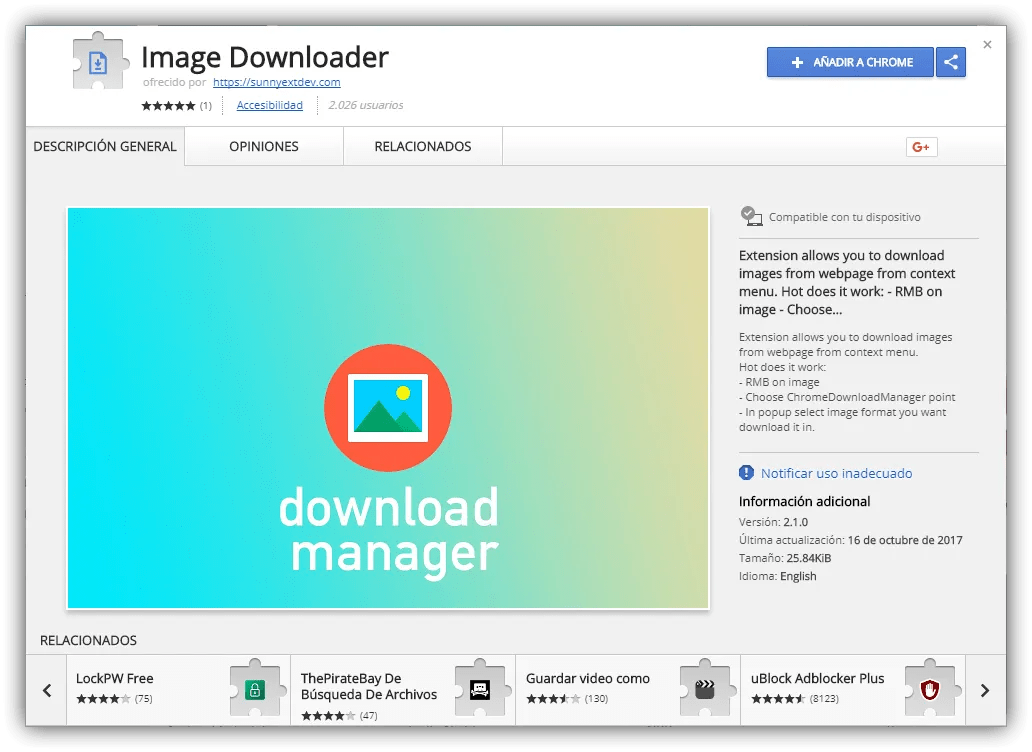Viewport: 1032px width, 752px height.
Task: Click the Añadir a Chrome button
Action: coord(849,62)
